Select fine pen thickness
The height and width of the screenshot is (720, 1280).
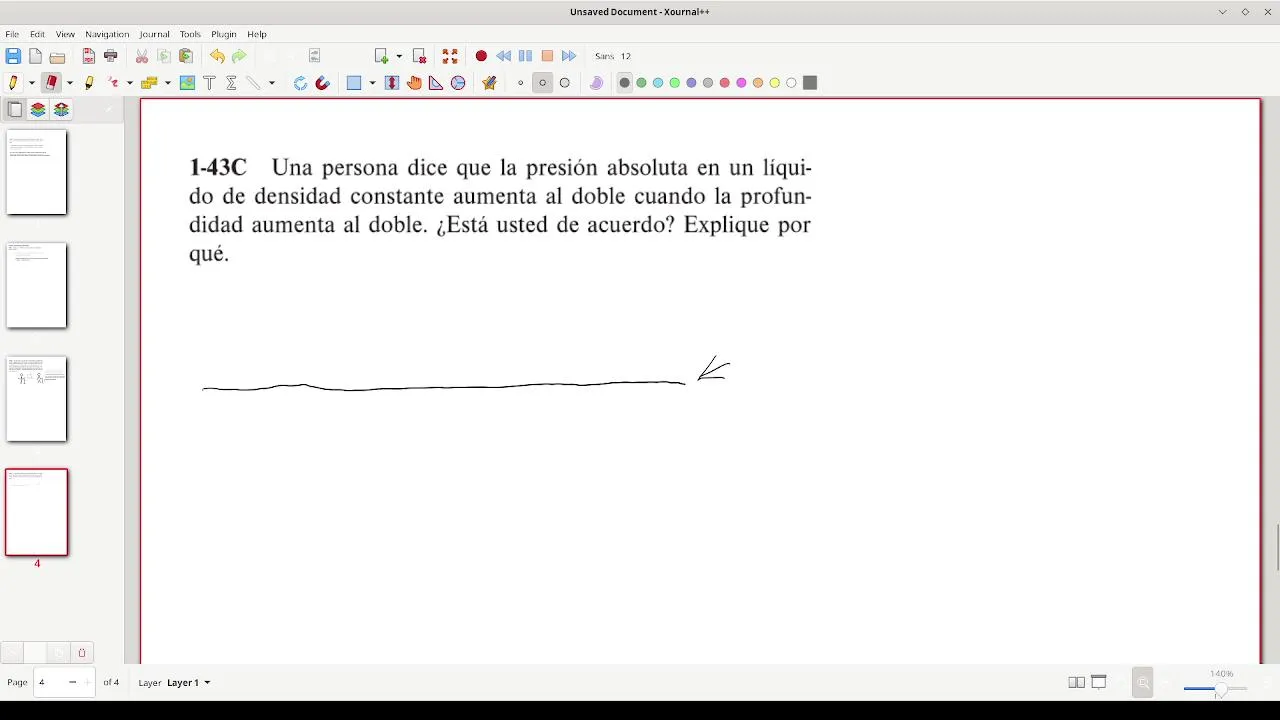pyautogui.click(x=520, y=83)
